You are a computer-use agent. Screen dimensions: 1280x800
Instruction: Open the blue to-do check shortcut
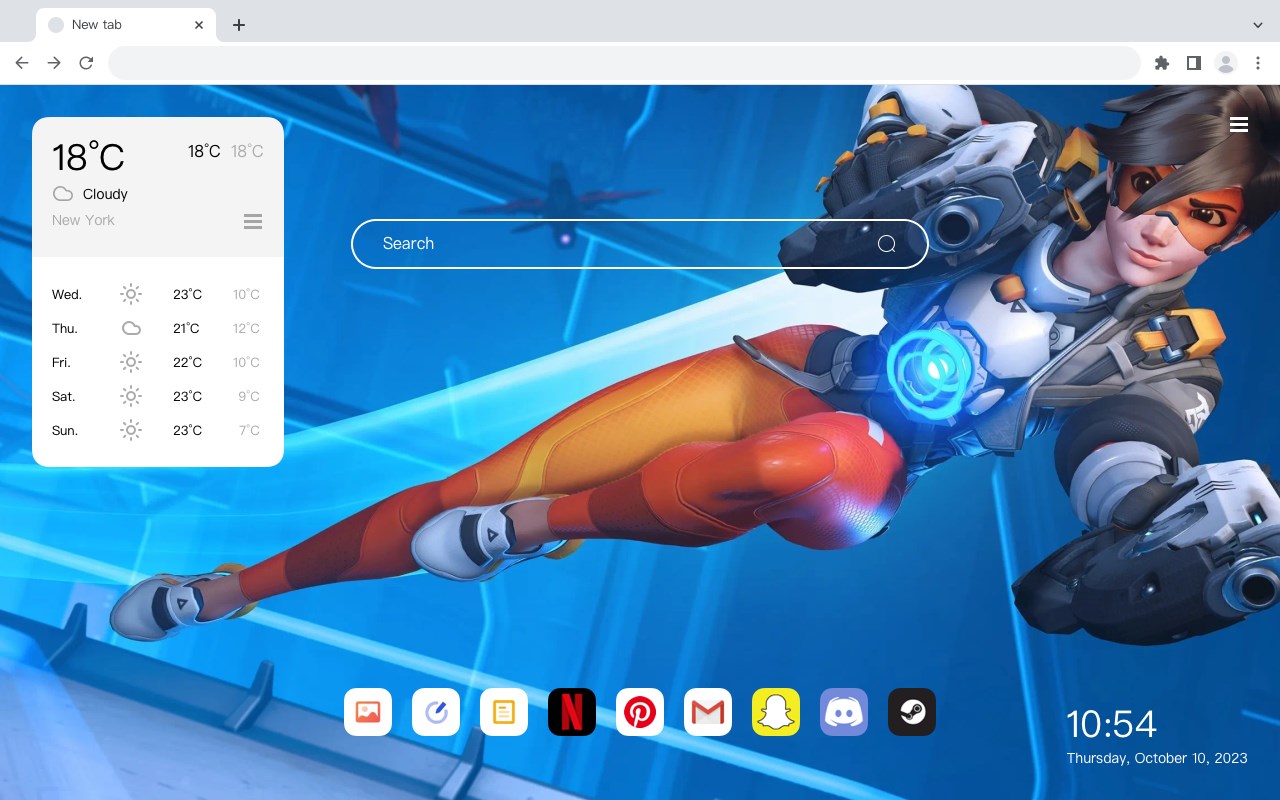436,712
